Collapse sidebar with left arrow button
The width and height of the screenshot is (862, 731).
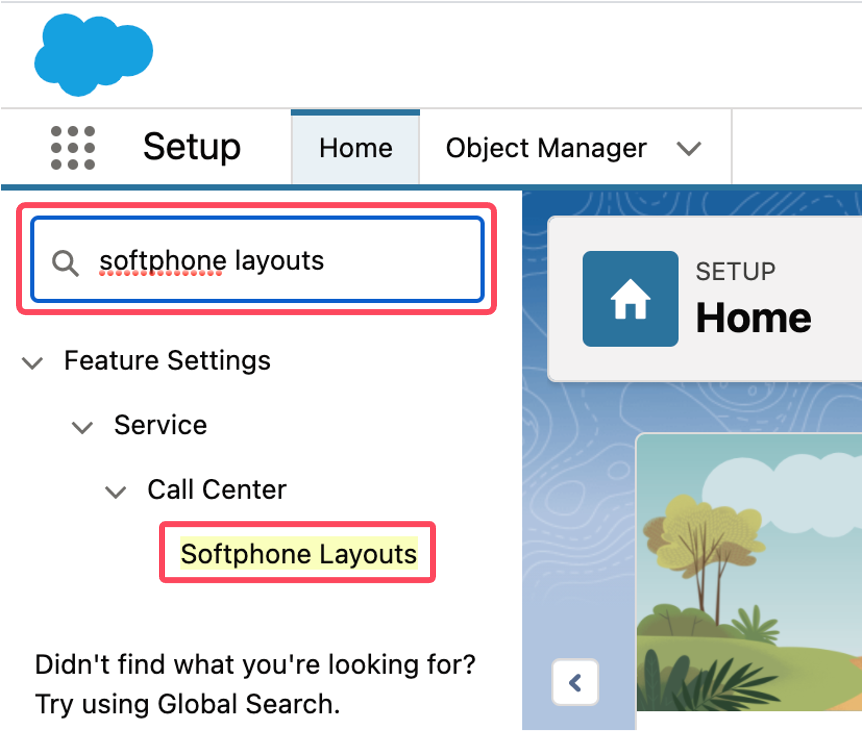point(575,682)
